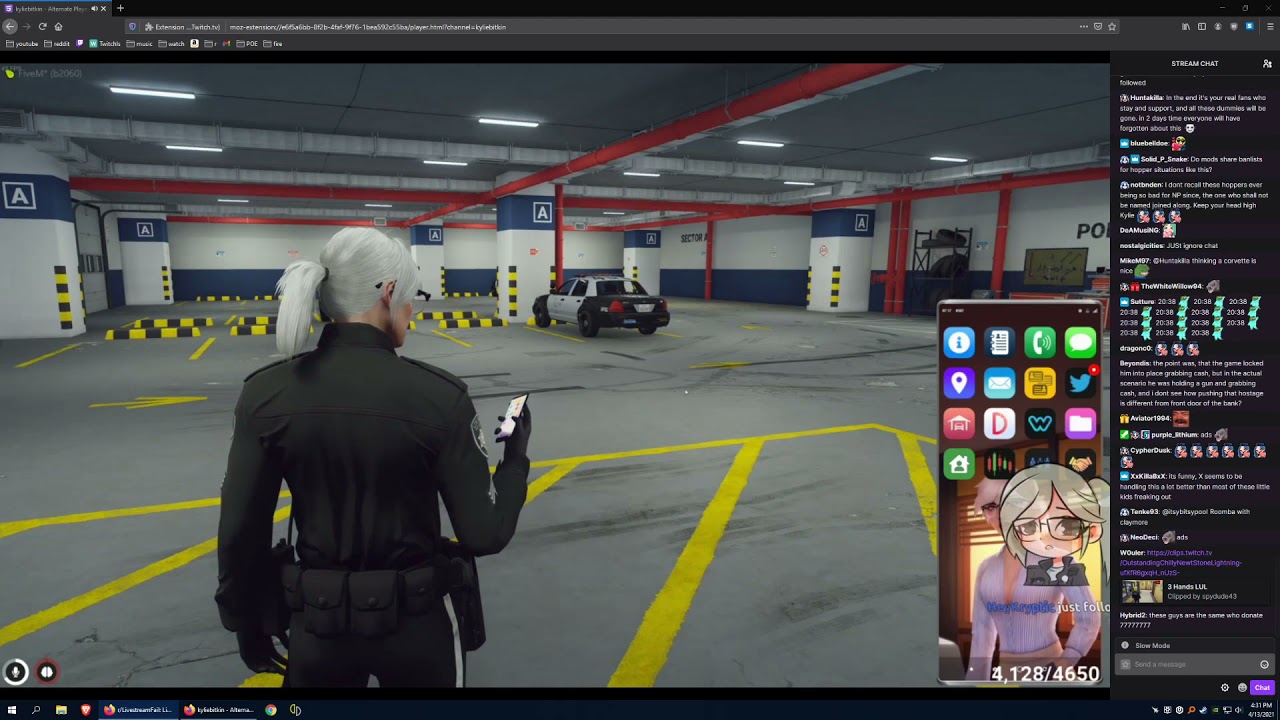Open the blue mail envelope app
This screenshot has width=1280, height=720.
pyautogui.click(x=999, y=383)
